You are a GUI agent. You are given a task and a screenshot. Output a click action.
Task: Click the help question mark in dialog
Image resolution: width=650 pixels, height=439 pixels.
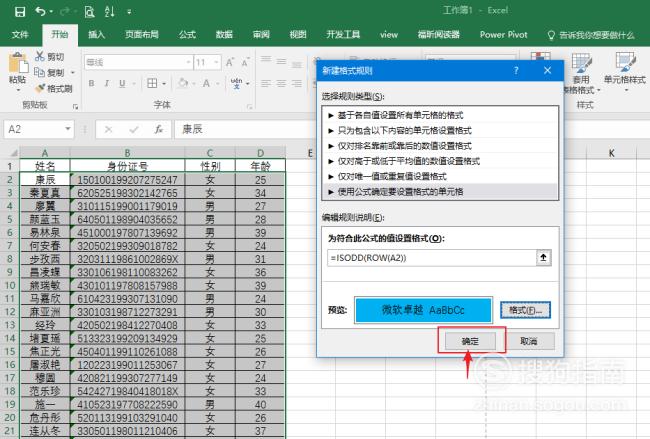(x=516, y=70)
